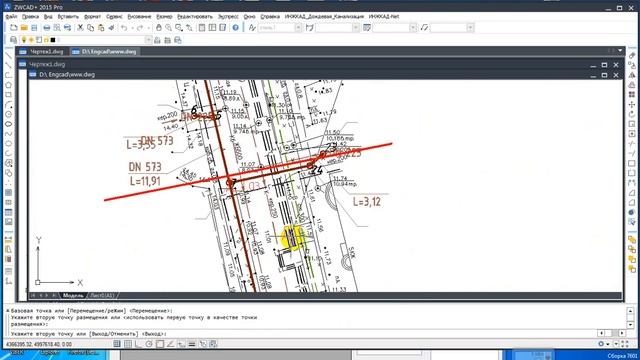Expand the multileader style dropdown
Screen dimensions: 640x360
[470, 28]
